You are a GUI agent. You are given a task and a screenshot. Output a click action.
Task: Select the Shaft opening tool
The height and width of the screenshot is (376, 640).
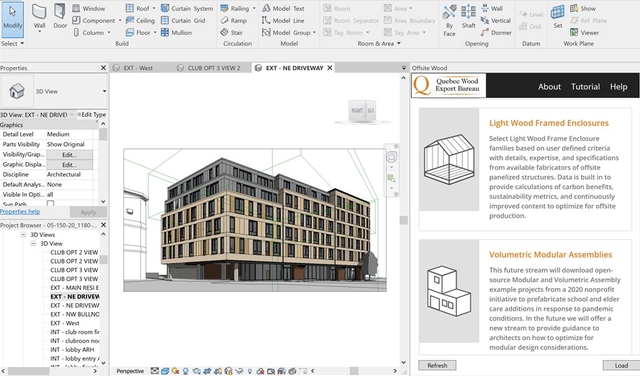pyautogui.click(x=469, y=16)
